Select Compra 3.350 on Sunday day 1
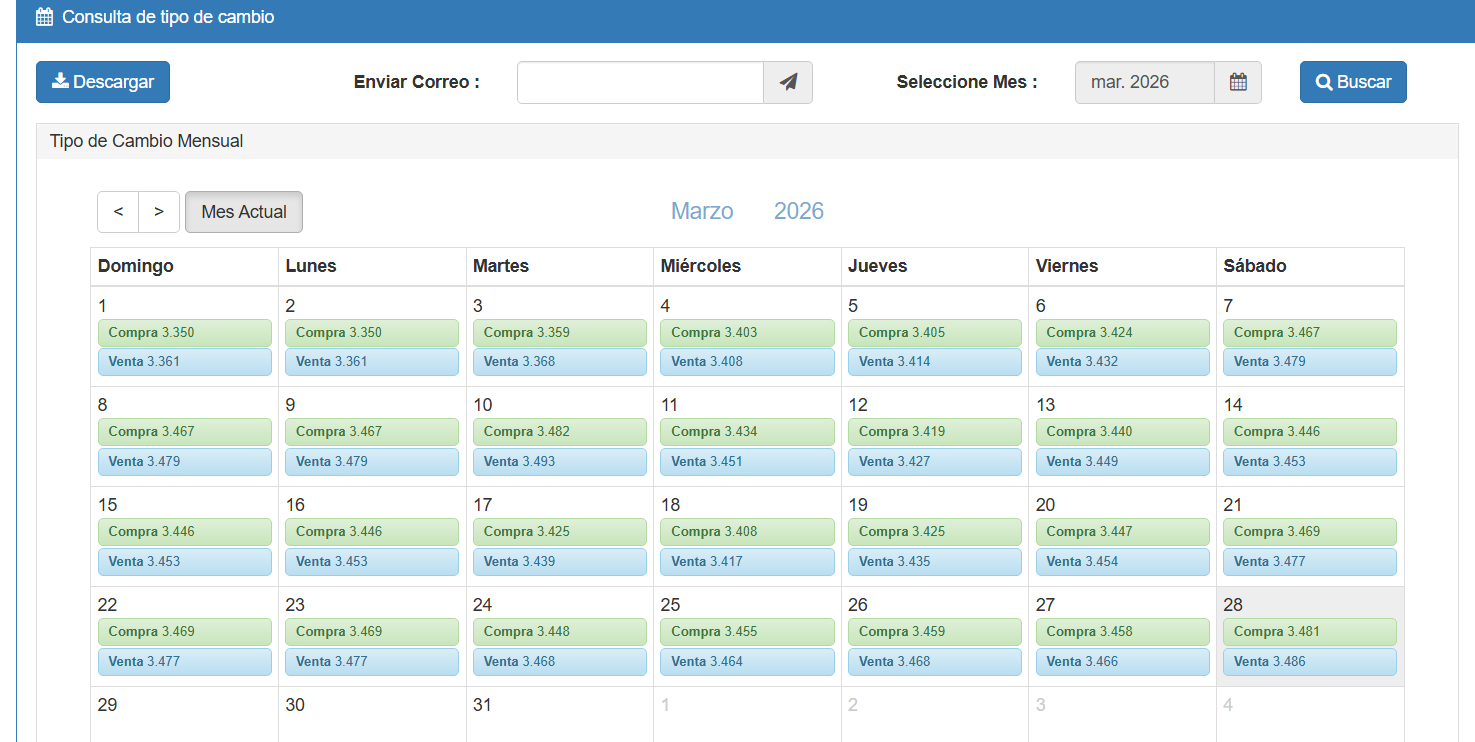Viewport: 1475px width, 742px height. (x=185, y=333)
